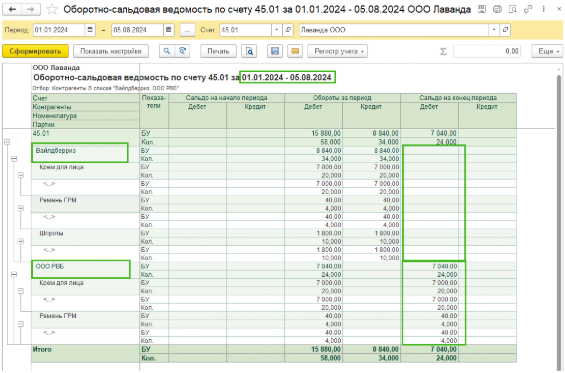Open the Регистр учета menu
This screenshot has width=565, height=373.
(338, 51)
